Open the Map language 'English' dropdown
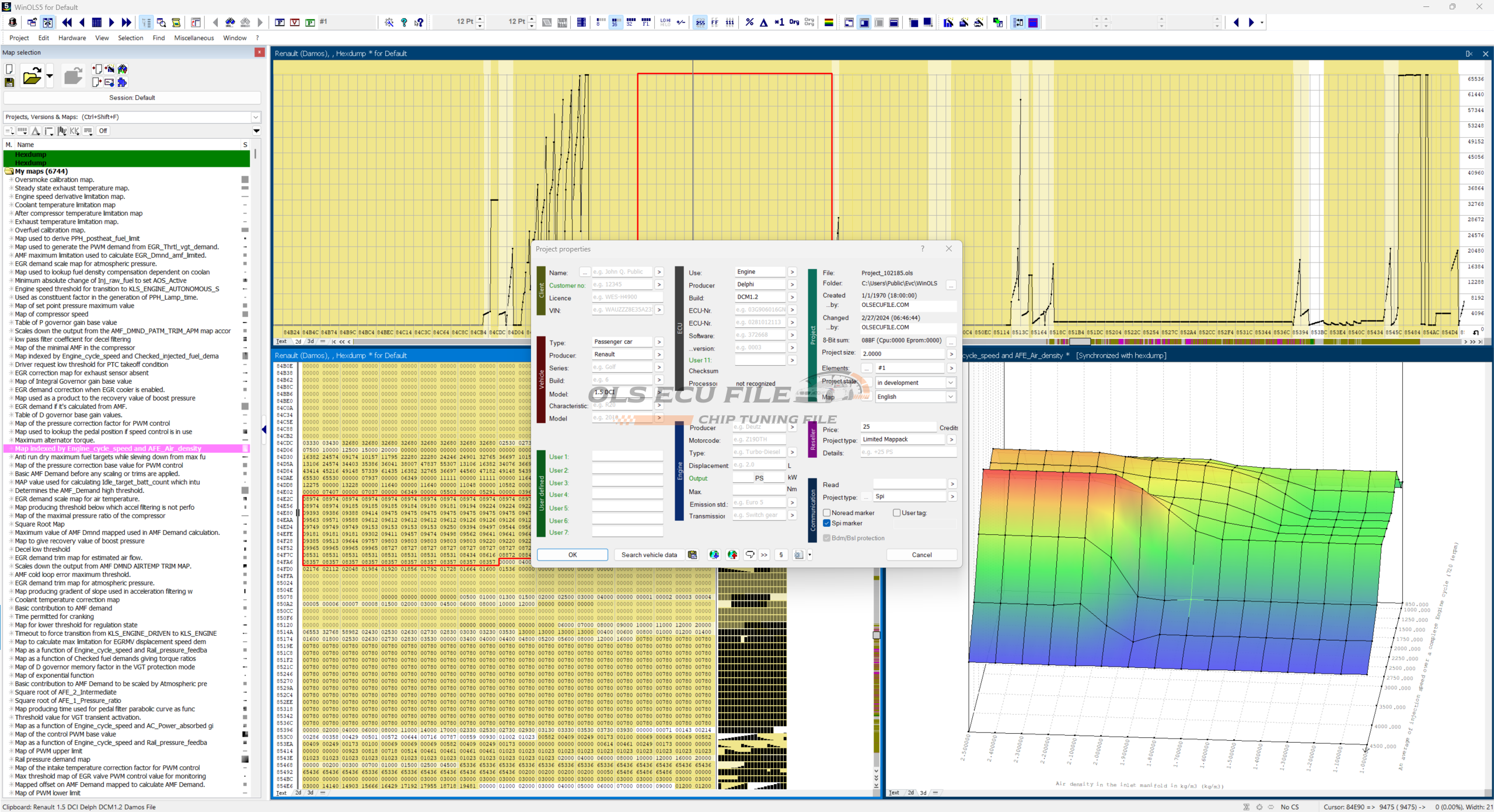This screenshot has width=1494, height=812. pyautogui.click(x=951, y=397)
